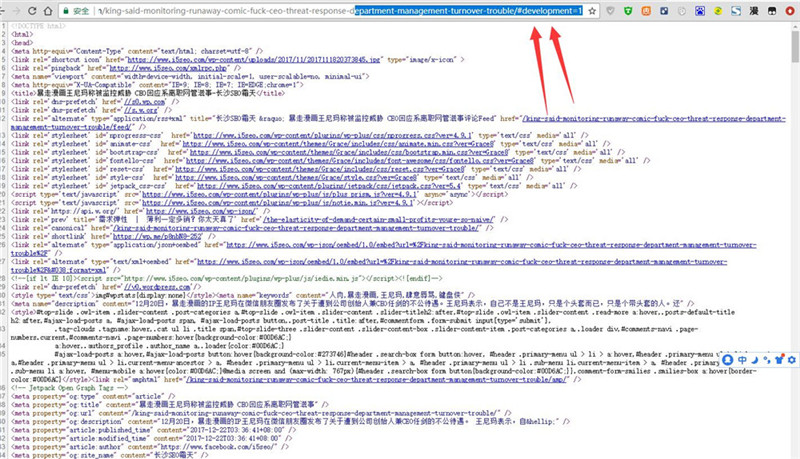800x459 pixels.
Task: Select the article:published_time meta line
Action: tap(153, 430)
